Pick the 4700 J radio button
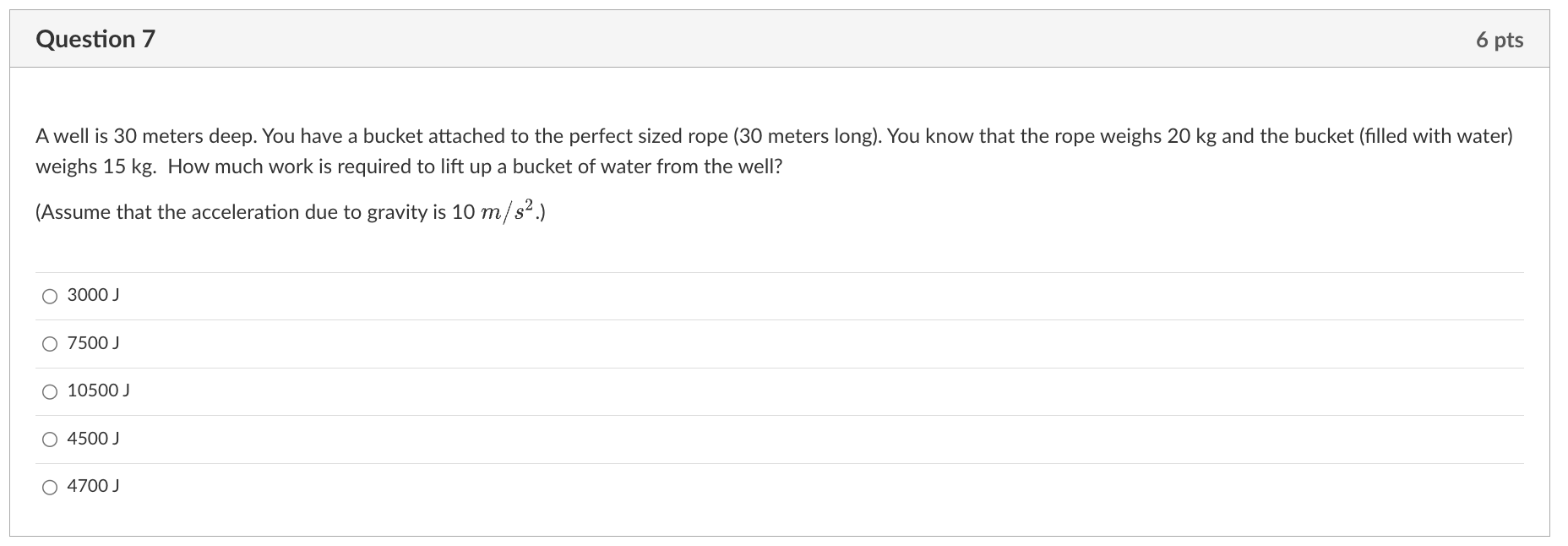Viewport: 1568px width, 546px height. pyautogui.click(x=50, y=486)
